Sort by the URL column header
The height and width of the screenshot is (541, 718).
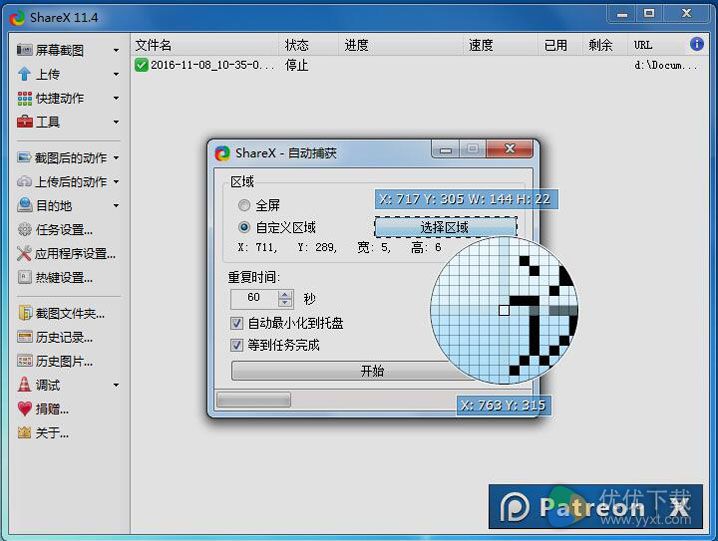point(643,45)
